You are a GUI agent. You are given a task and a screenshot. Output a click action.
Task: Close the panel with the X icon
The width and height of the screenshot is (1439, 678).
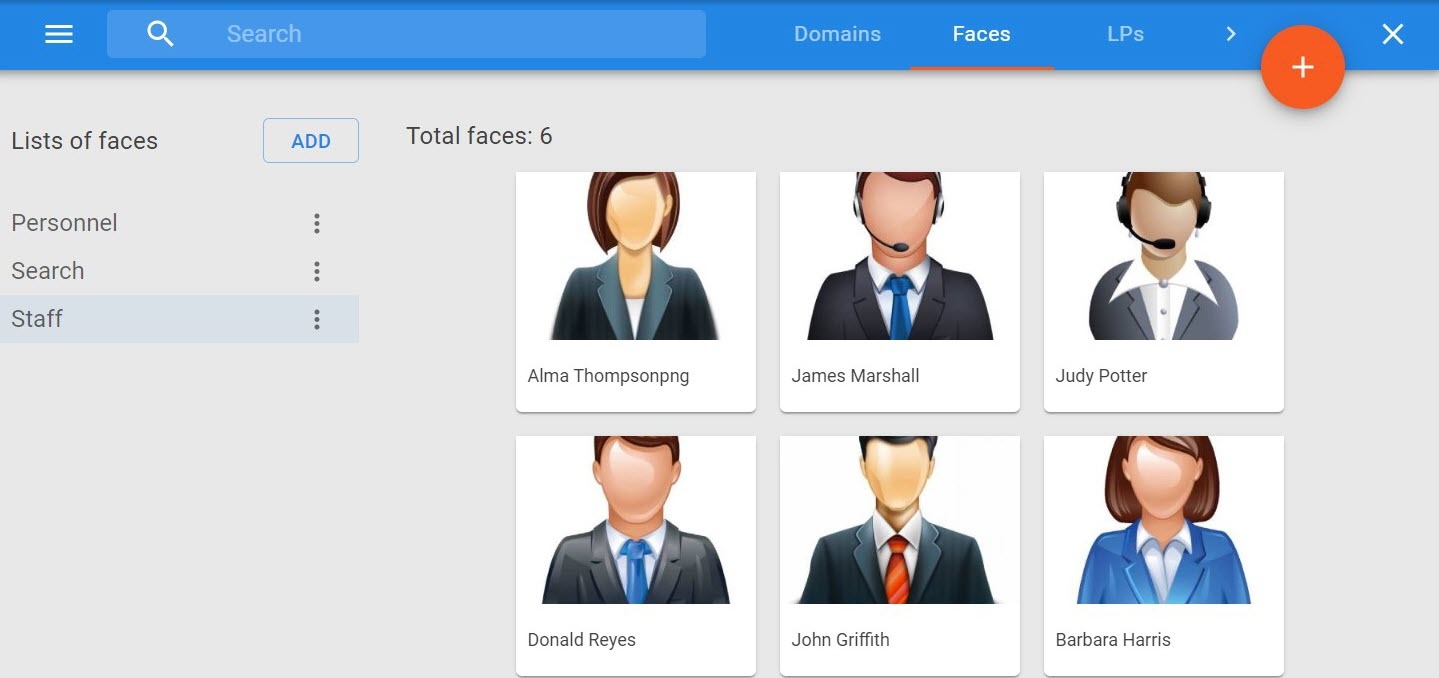pos(1392,34)
